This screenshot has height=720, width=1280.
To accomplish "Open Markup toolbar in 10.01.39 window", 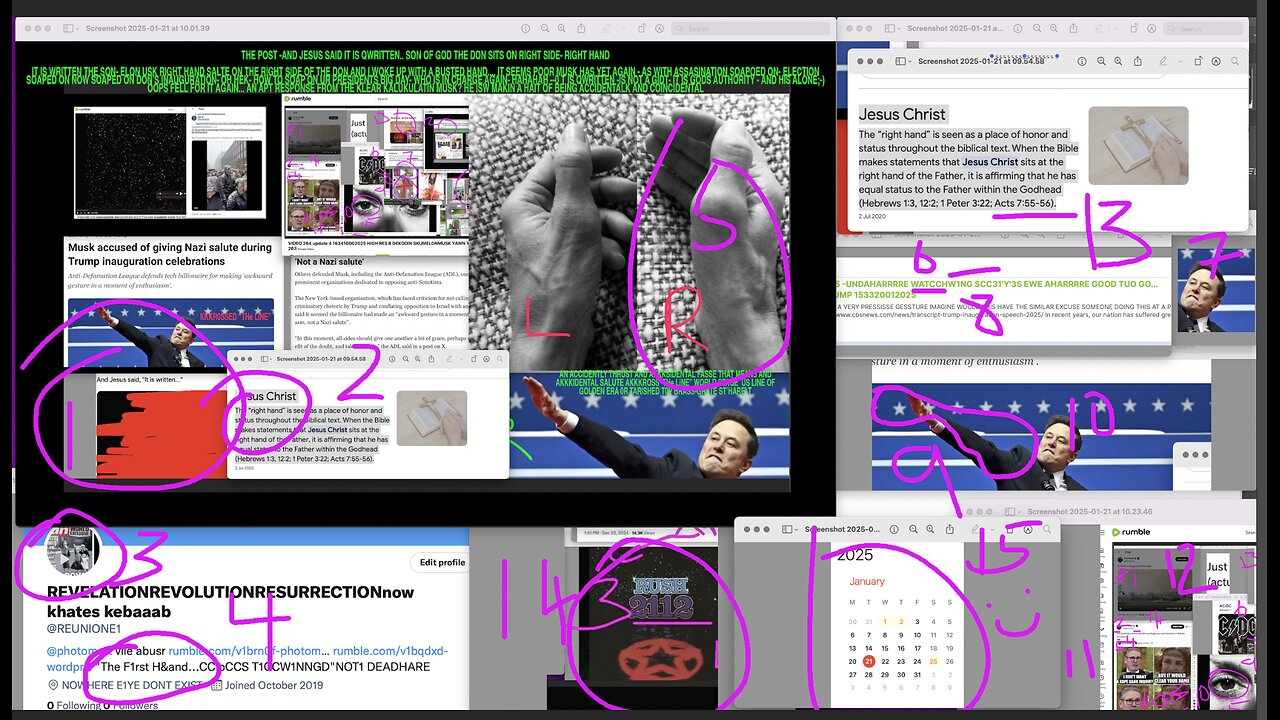I will (x=659, y=28).
